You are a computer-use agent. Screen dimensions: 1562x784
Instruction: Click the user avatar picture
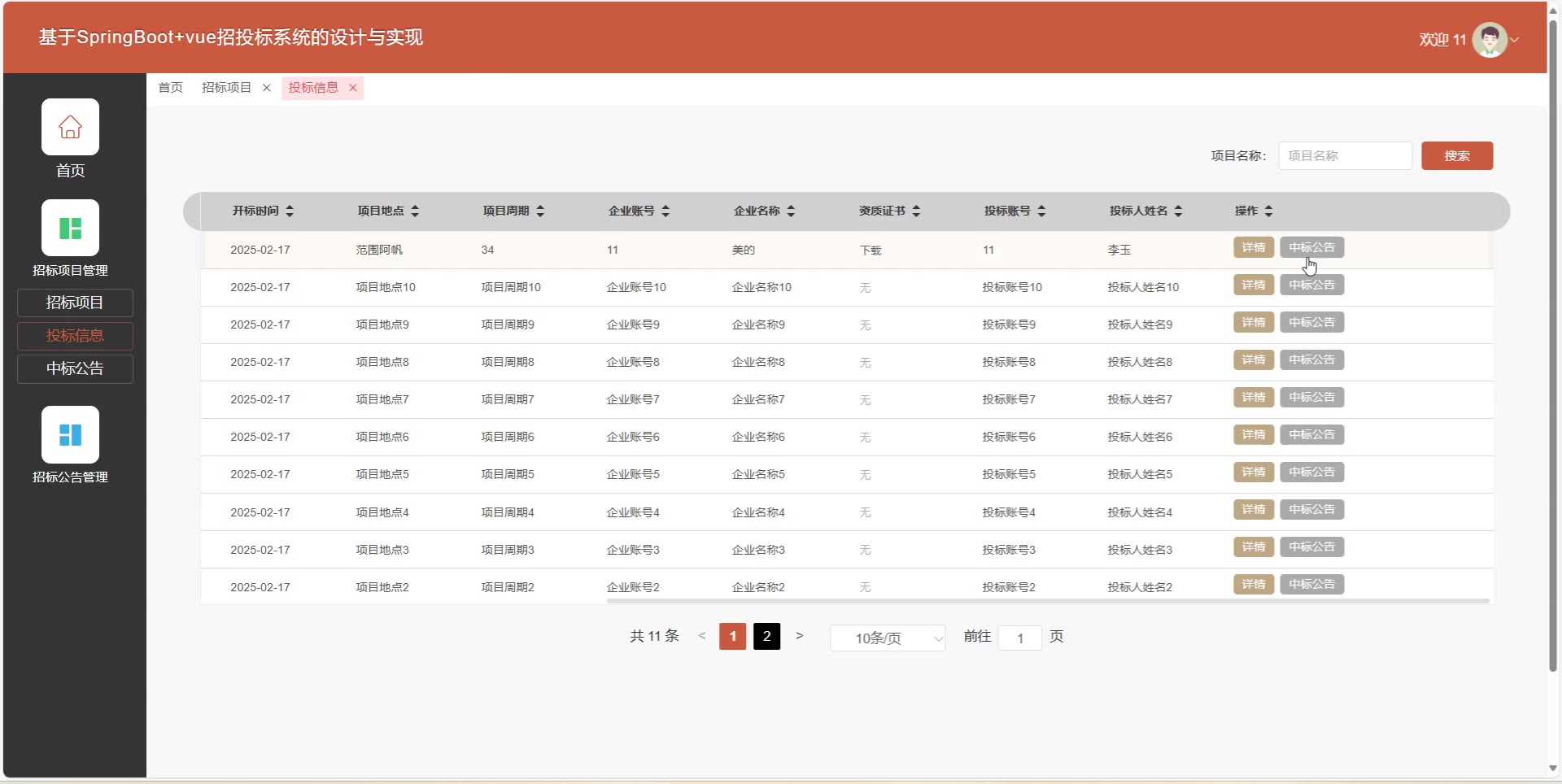(x=1489, y=39)
